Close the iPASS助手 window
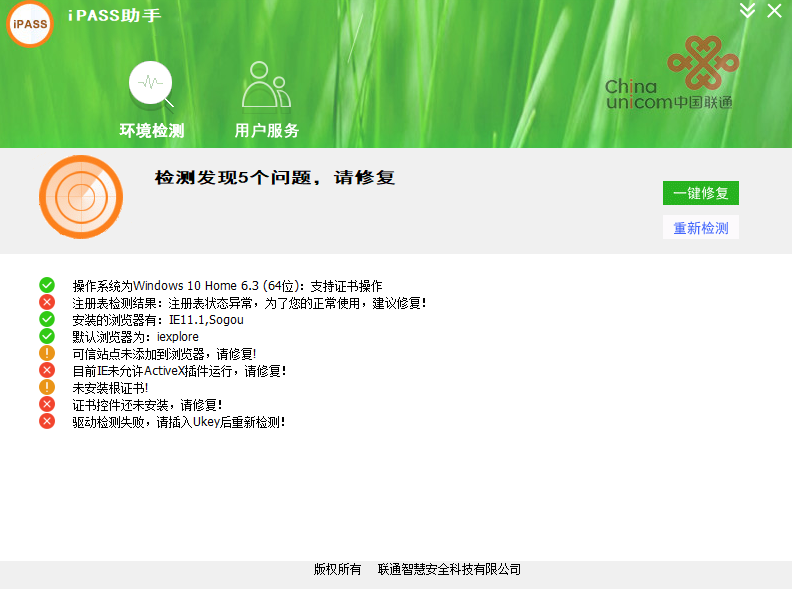The height and width of the screenshot is (589, 792). (775, 10)
